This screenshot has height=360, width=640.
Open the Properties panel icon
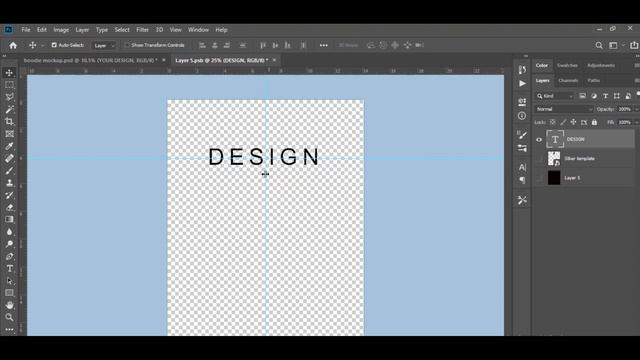(x=522, y=102)
